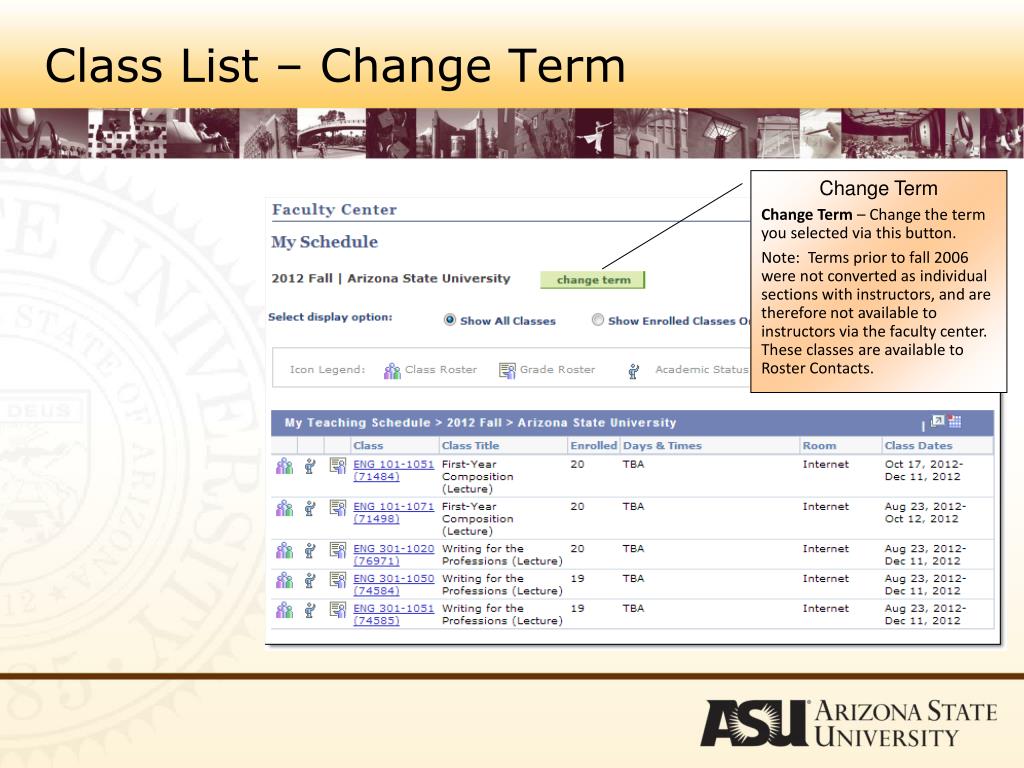1024x768 pixels.
Task: Click My Teaching Schedule table title bar
Action: [x=632, y=423]
